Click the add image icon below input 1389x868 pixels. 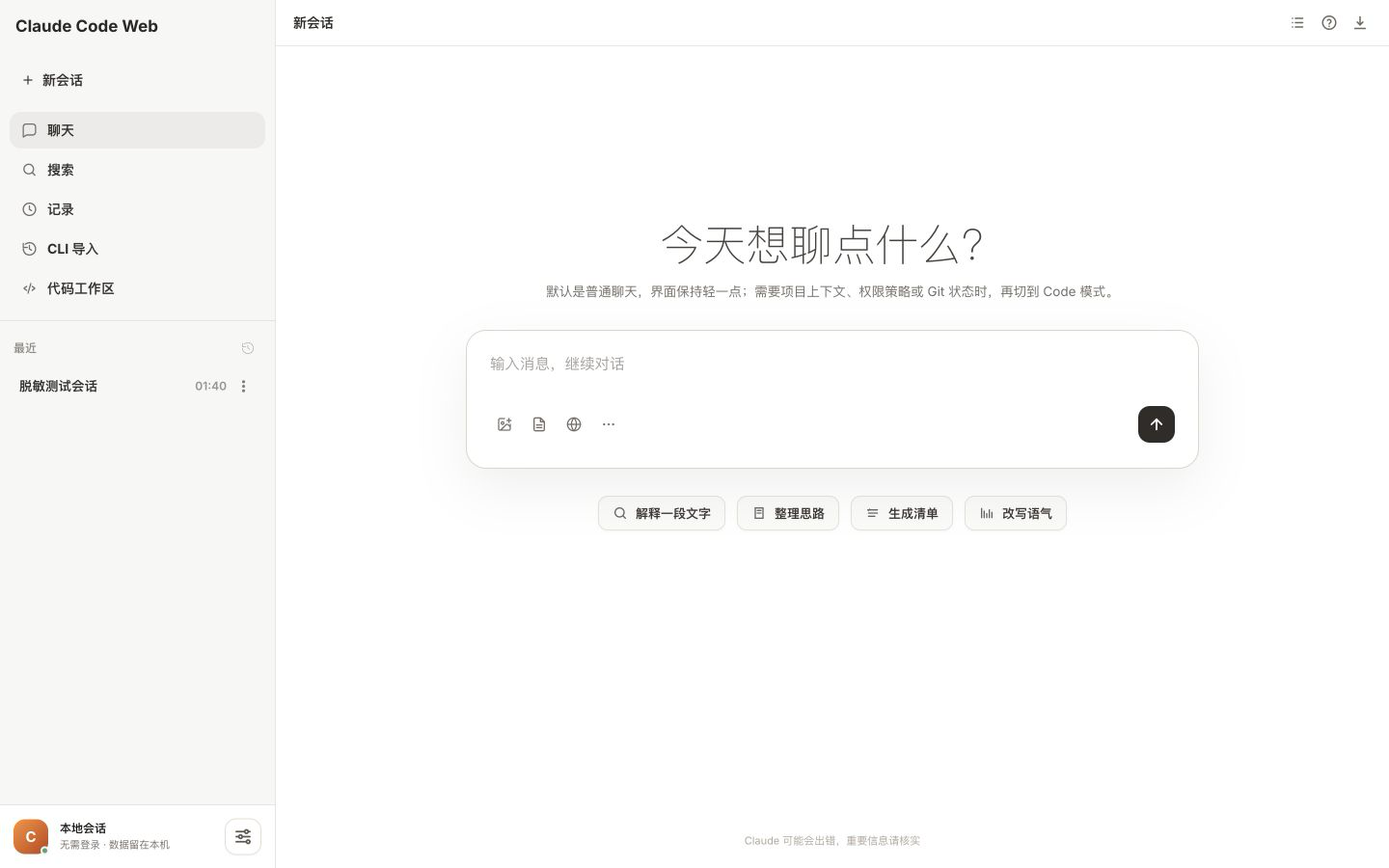point(504,424)
